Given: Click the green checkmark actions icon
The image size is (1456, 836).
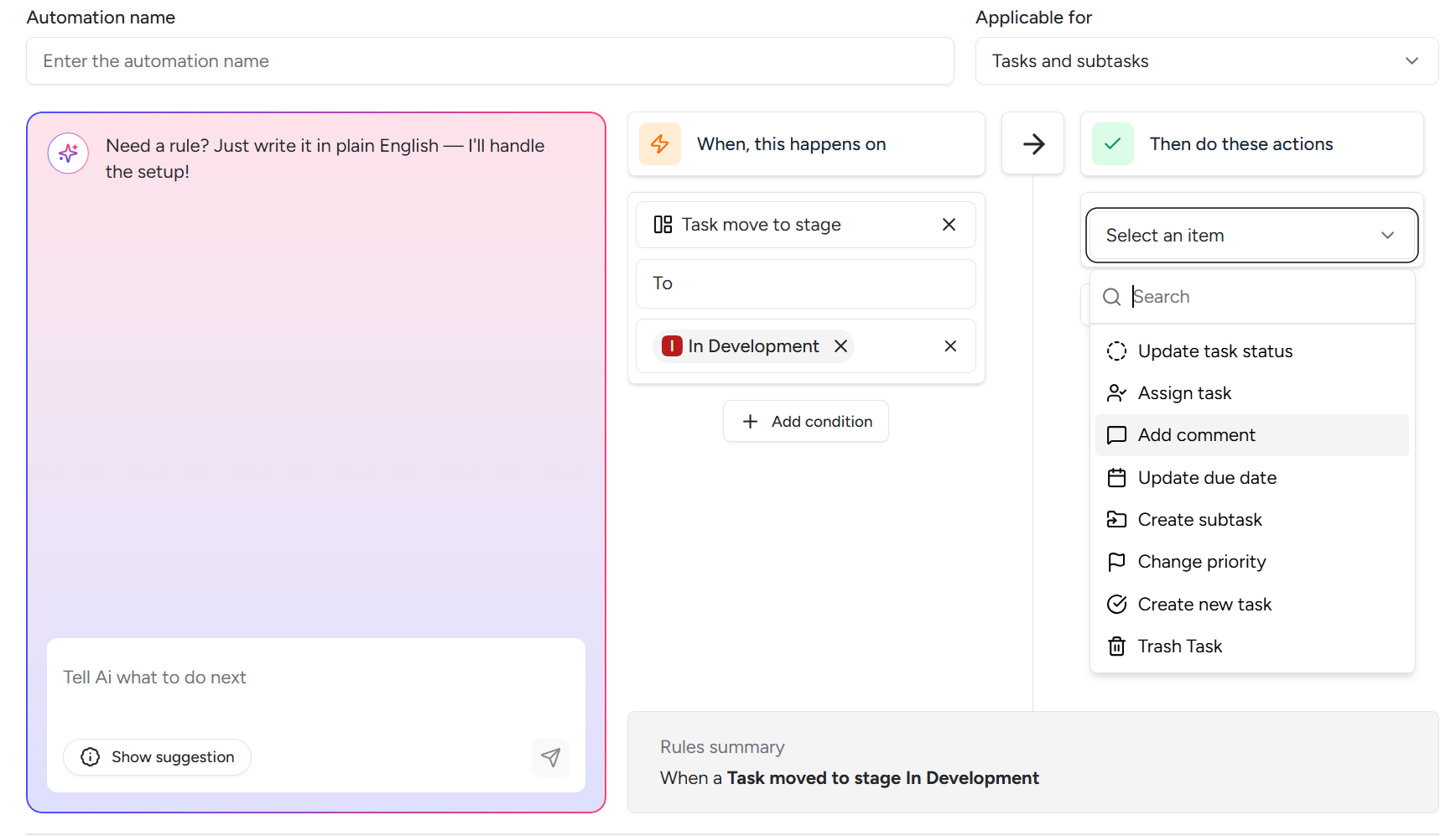Looking at the screenshot, I should [x=1113, y=144].
